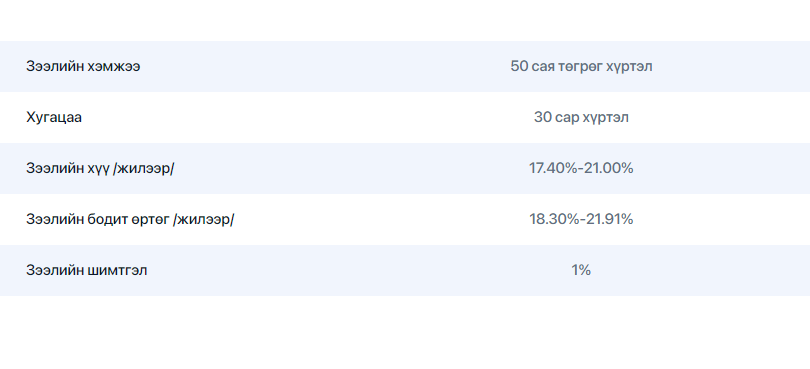Click the "Зээлийн бодит өртөг /жилээр/" label
The height and width of the screenshot is (369, 810).
(x=130, y=220)
